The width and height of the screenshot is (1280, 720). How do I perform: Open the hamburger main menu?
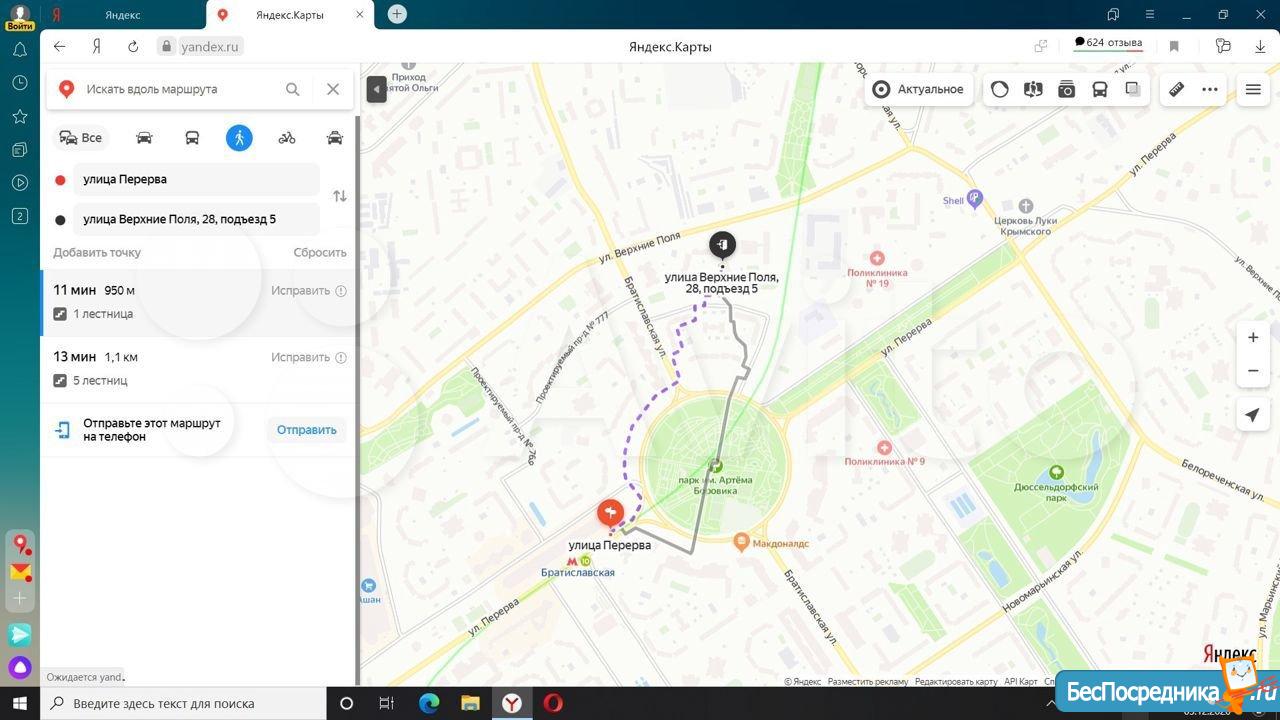[1253, 89]
